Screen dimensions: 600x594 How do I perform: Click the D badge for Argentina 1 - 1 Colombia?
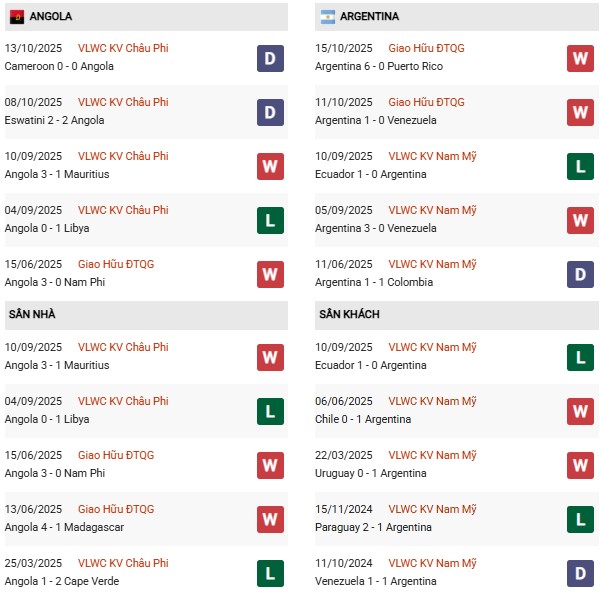pos(580,274)
